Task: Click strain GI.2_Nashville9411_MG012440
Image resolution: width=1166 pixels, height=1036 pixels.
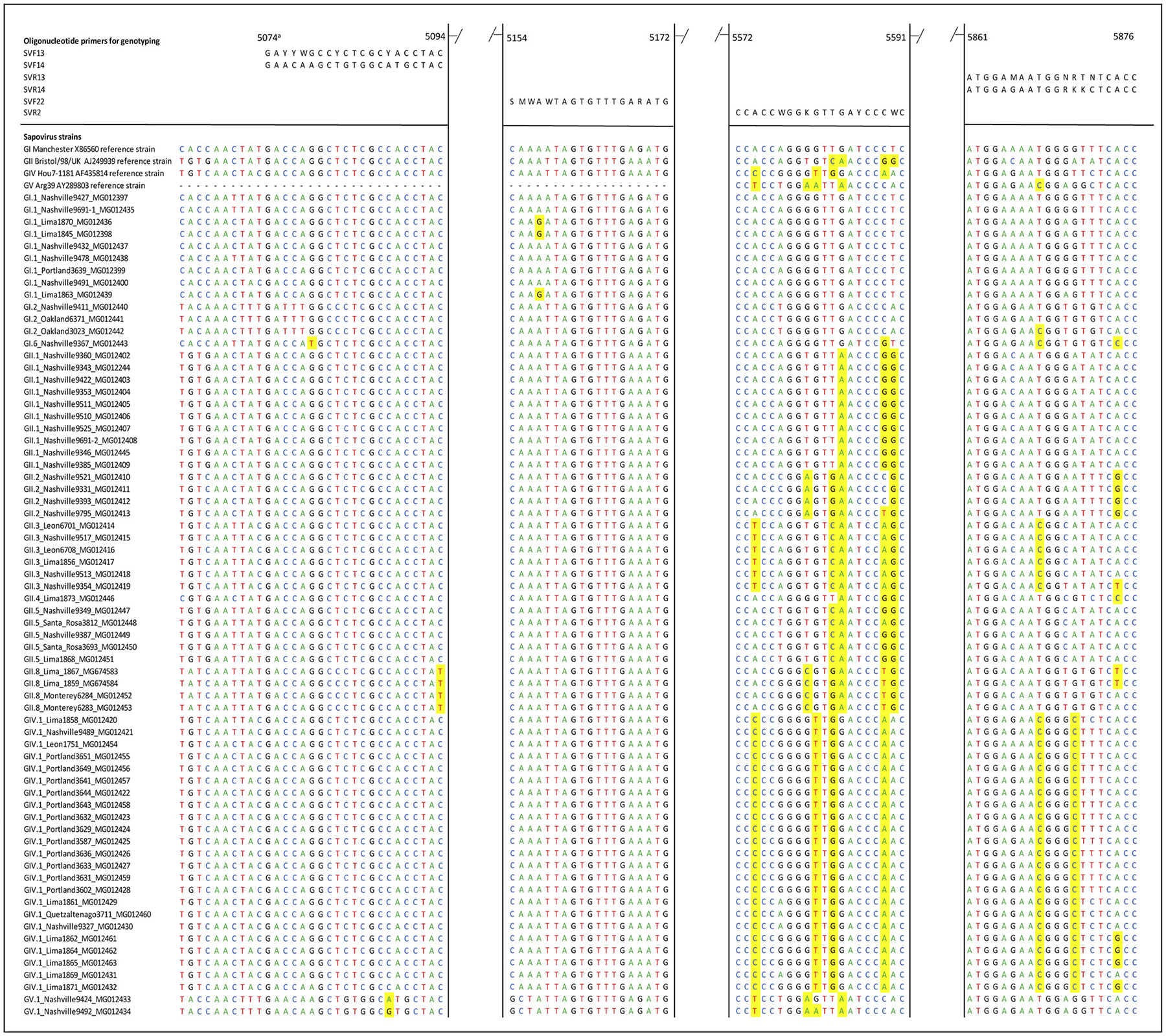Action: 76,307
